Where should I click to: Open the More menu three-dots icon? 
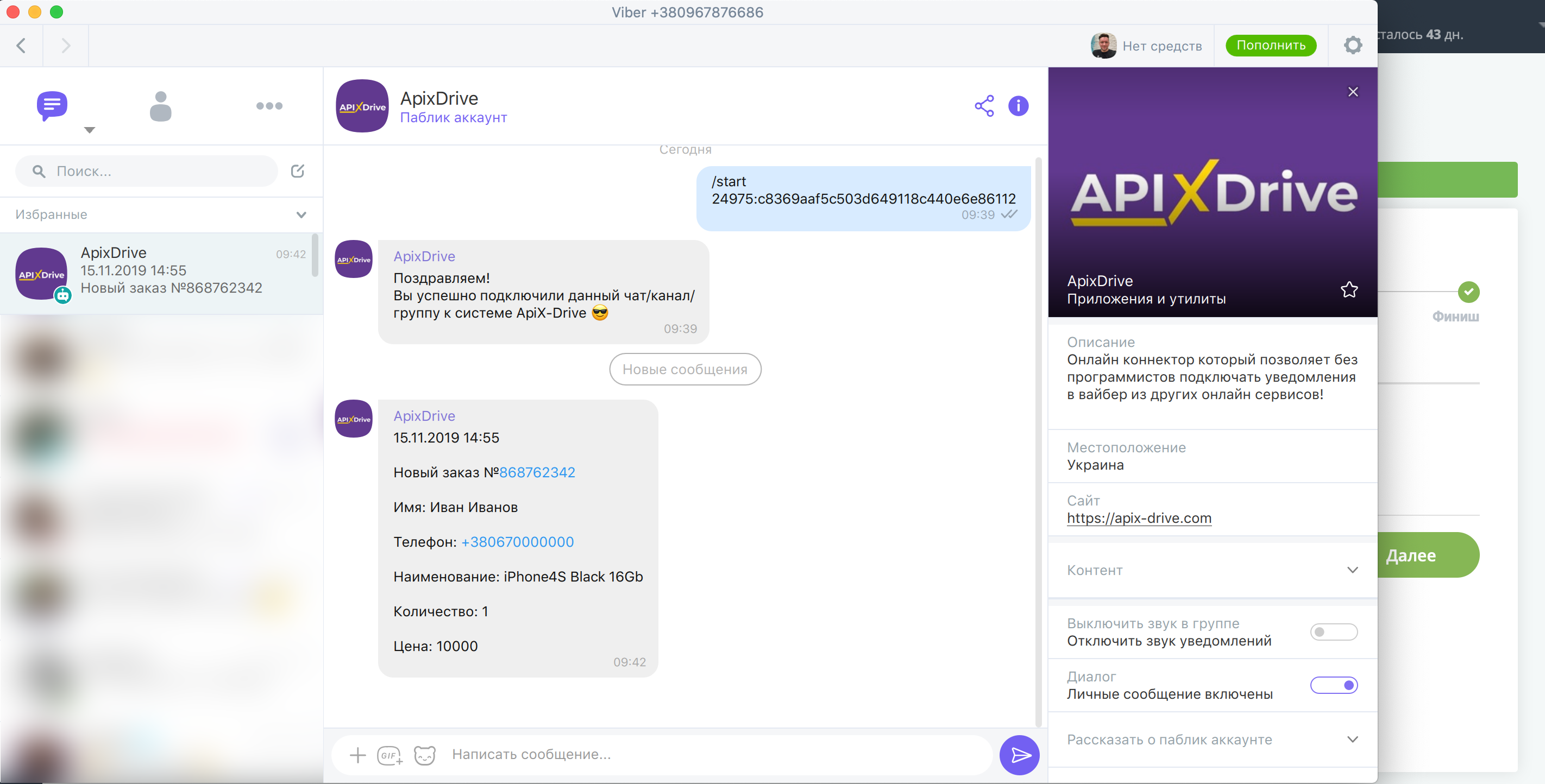(269, 106)
